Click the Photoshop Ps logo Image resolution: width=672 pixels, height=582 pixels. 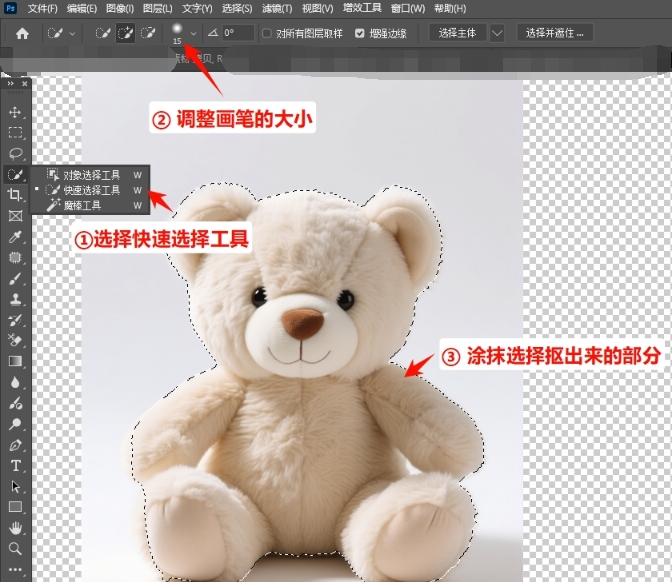click(x=10, y=8)
